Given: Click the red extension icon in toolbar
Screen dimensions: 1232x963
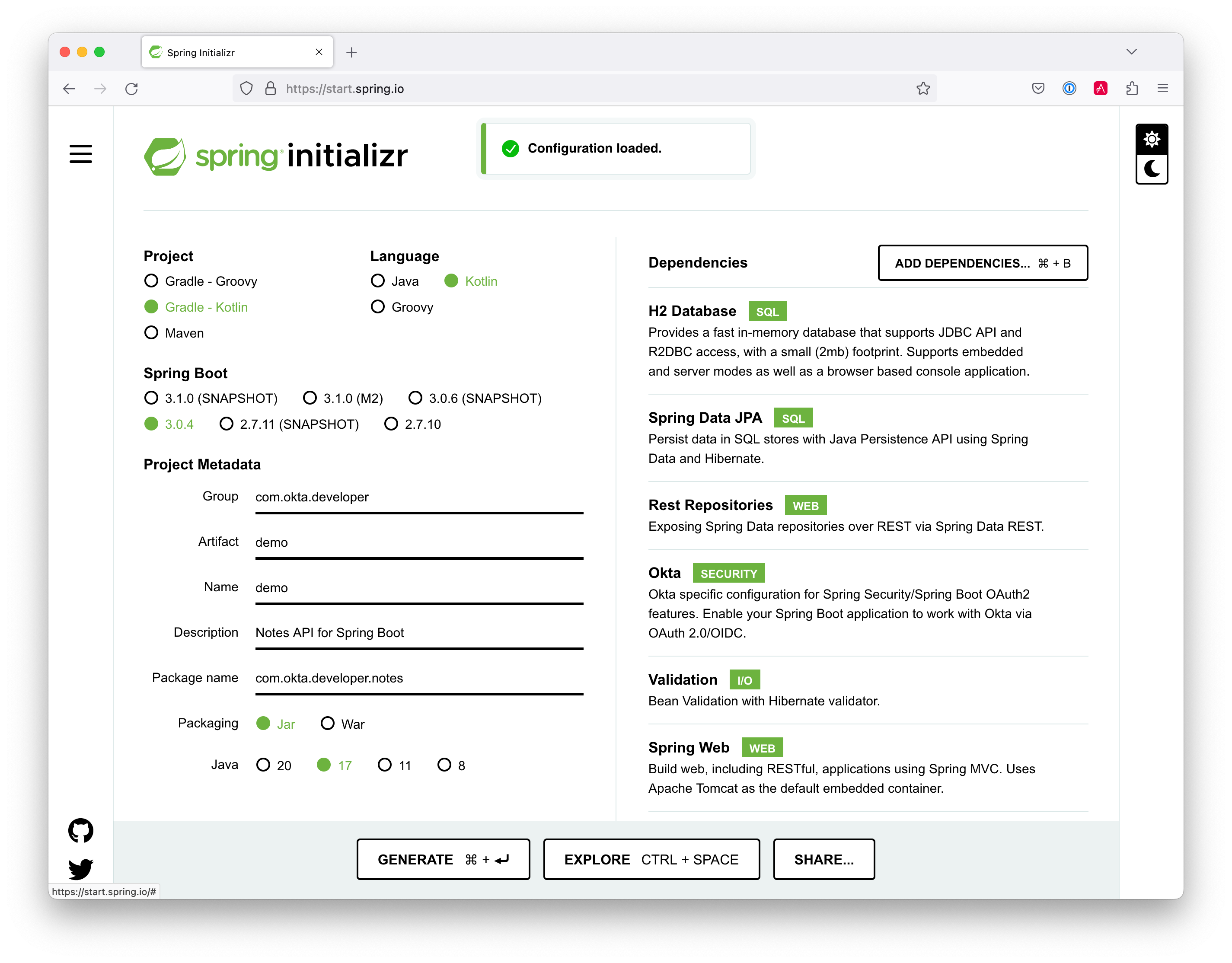Looking at the screenshot, I should coord(1100,89).
